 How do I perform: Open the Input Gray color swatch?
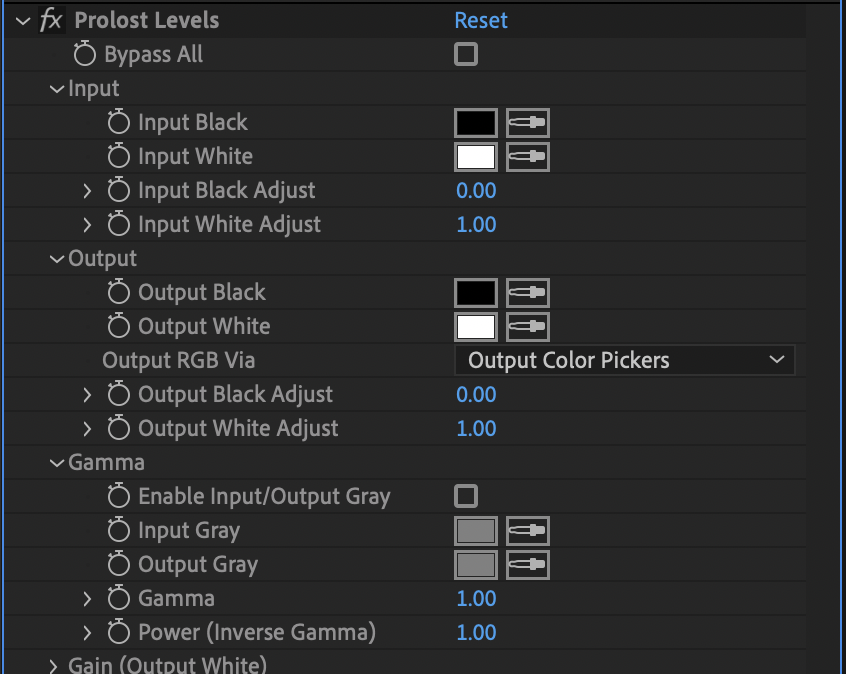pos(476,530)
